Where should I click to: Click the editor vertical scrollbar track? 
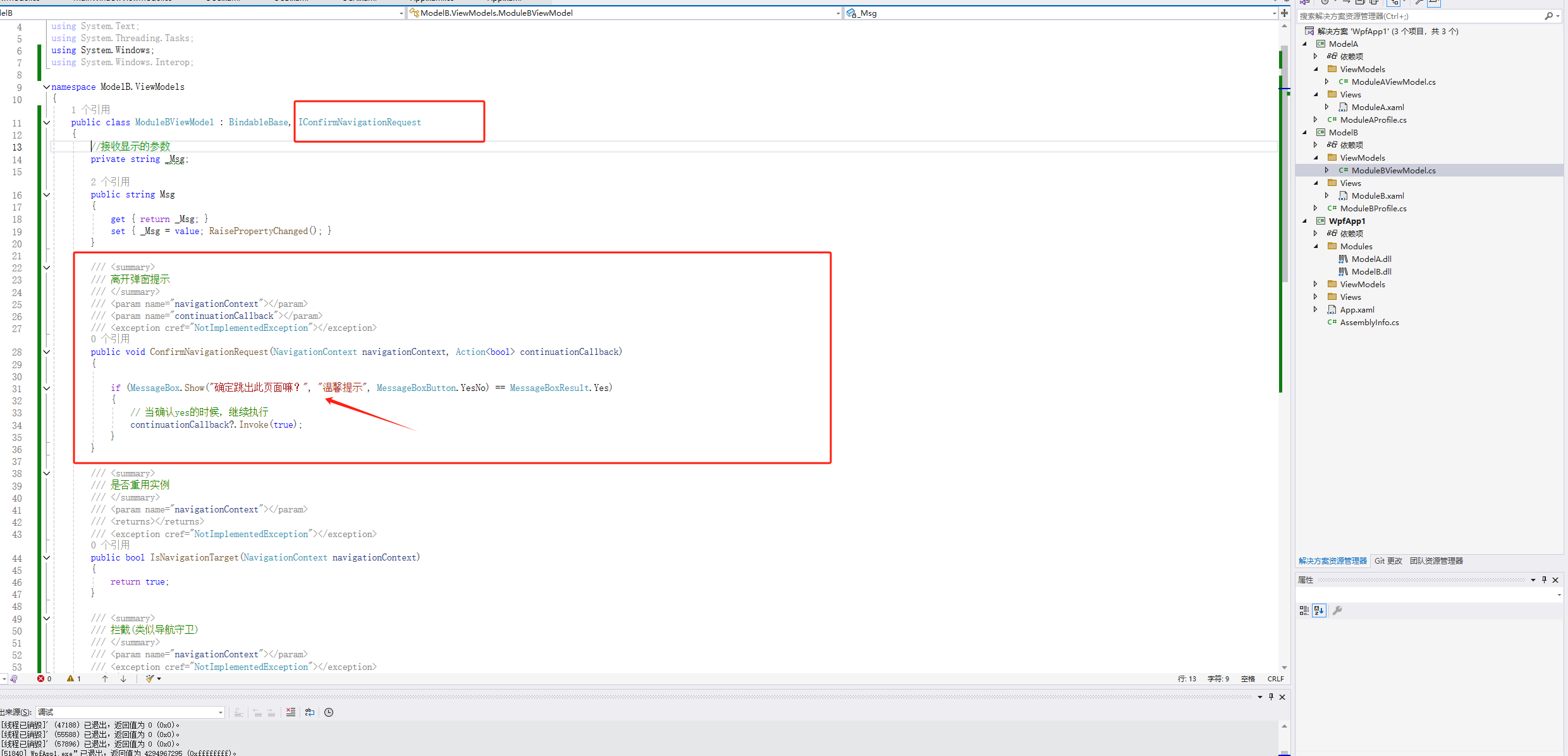[1284, 506]
